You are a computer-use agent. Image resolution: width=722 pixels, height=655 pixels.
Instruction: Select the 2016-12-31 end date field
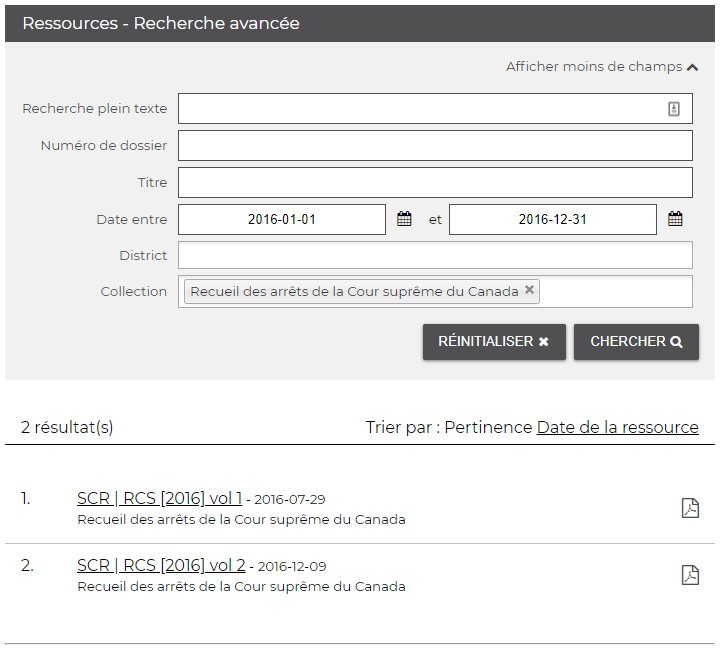pos(552,219)
